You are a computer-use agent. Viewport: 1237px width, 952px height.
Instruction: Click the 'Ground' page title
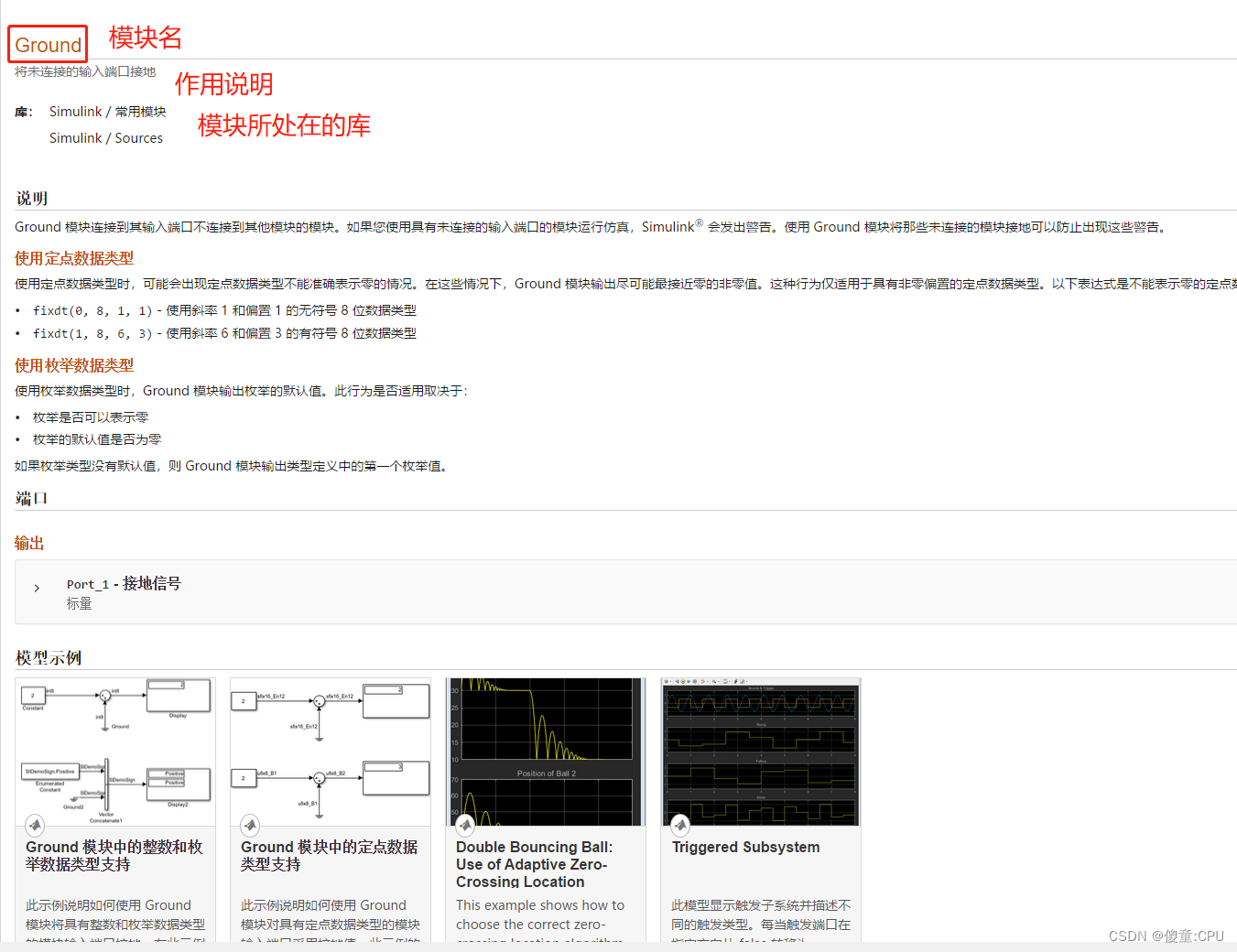tap(49, 45)
